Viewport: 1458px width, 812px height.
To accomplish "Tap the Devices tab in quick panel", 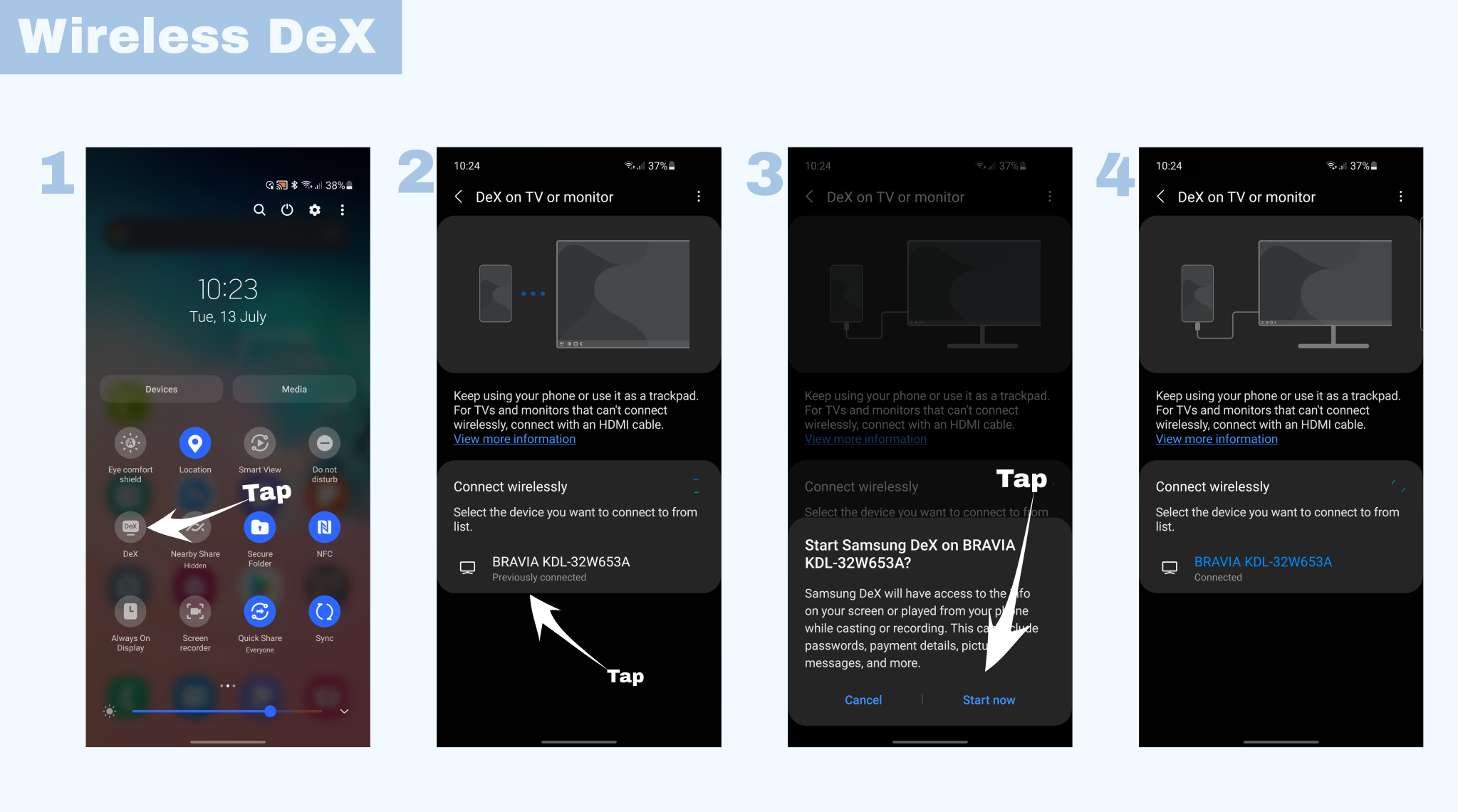I will pyautogui.click(x=162, y=388).
